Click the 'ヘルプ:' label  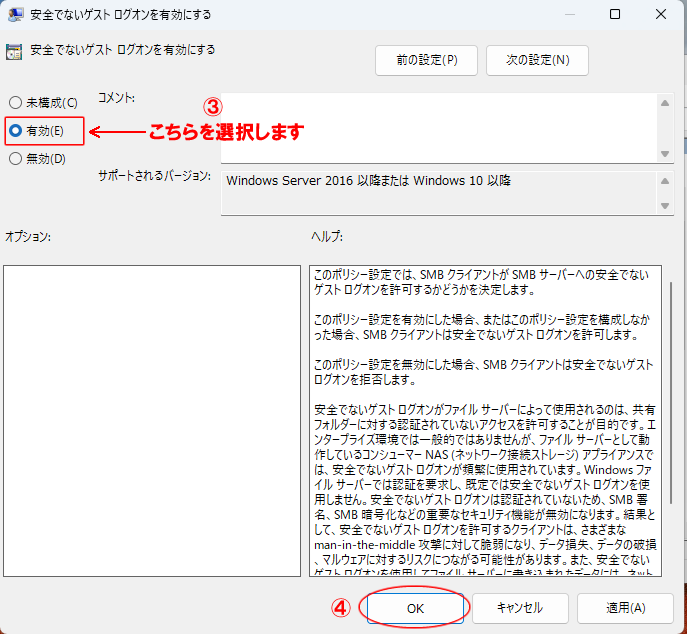(327, 237)
